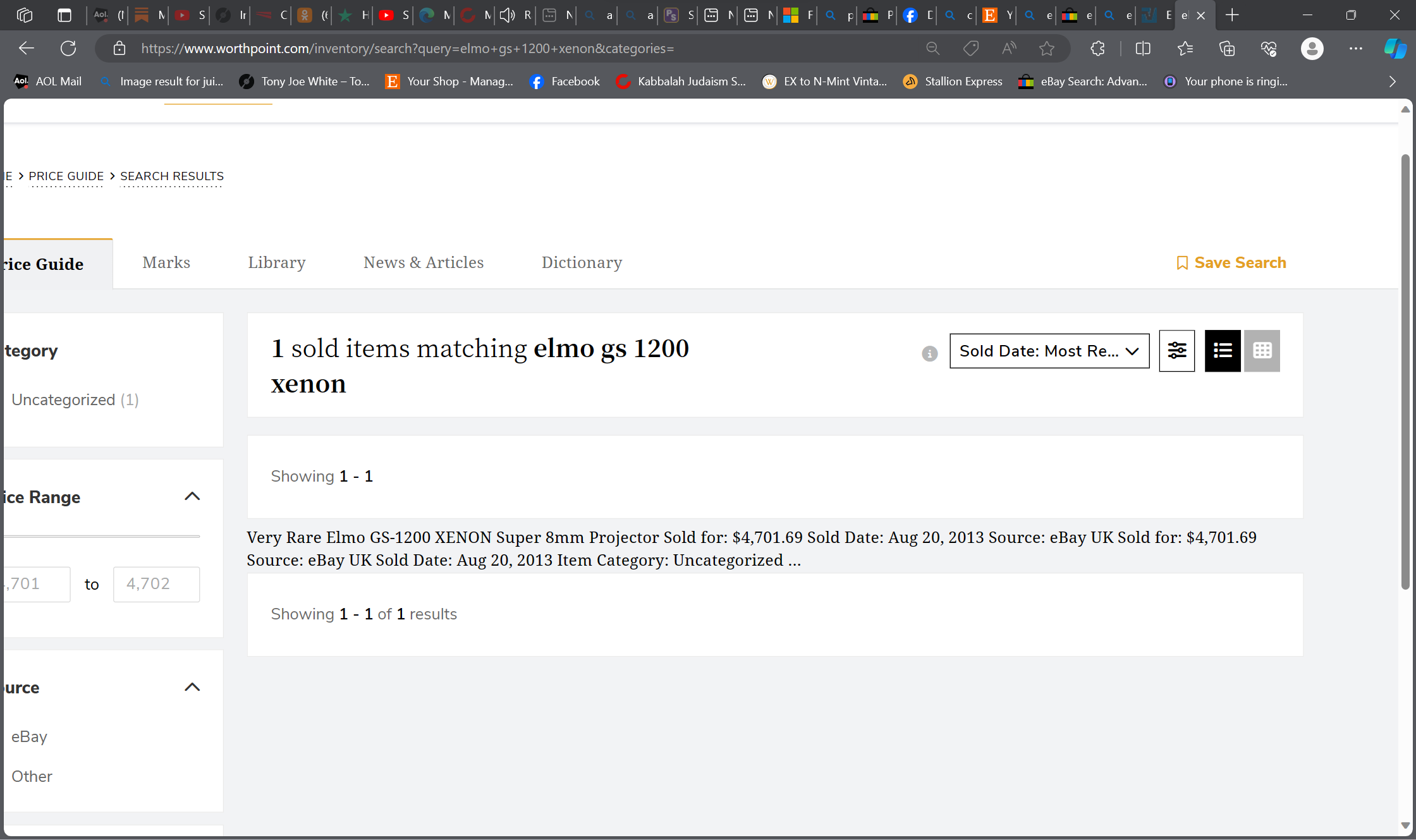Open Your phone is ringing bookmark

pos(1225,82)
